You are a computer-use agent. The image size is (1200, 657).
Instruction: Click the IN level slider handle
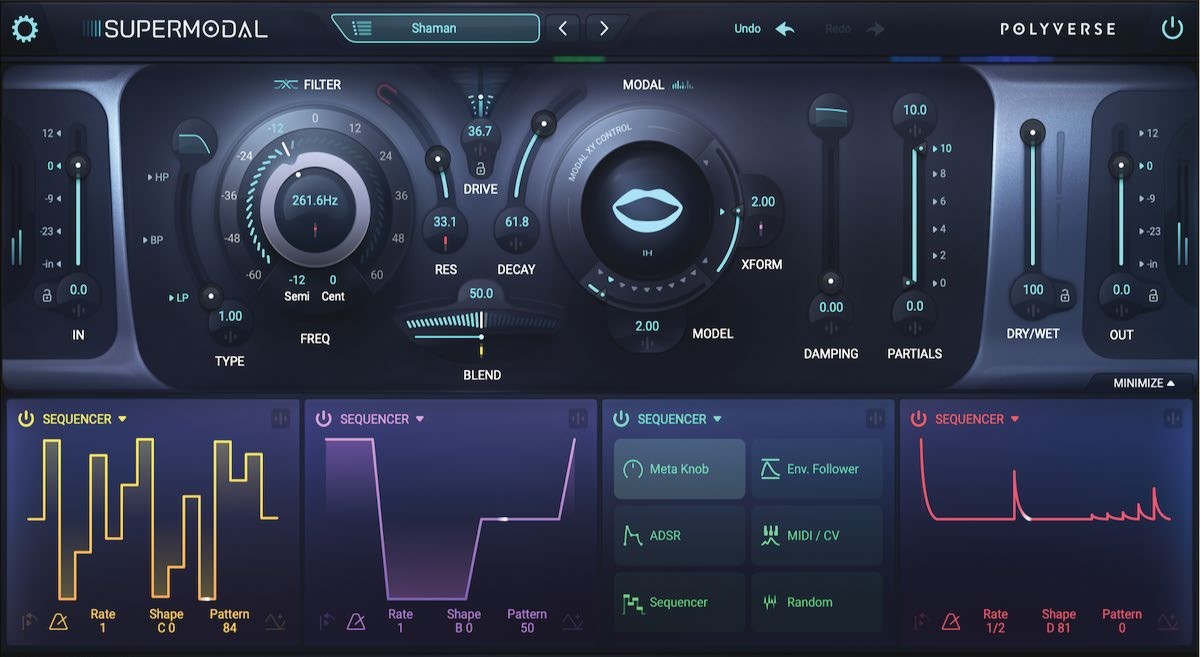pos(78,166)
